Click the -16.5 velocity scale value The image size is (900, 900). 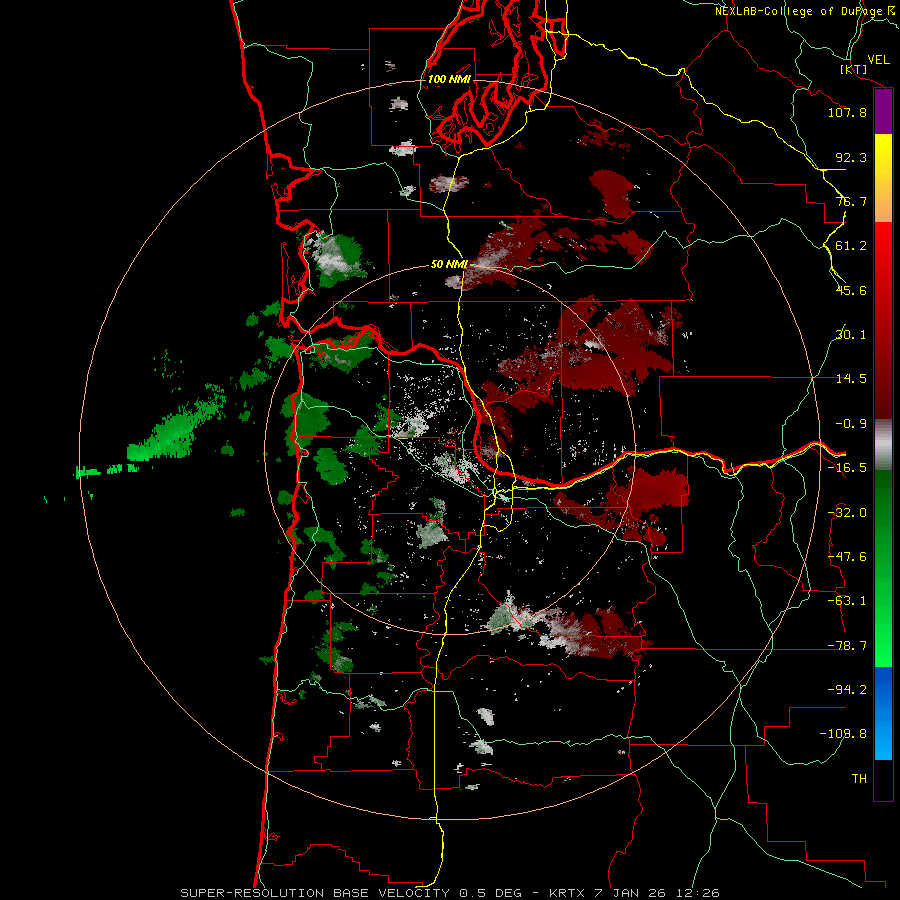(847, 467)
